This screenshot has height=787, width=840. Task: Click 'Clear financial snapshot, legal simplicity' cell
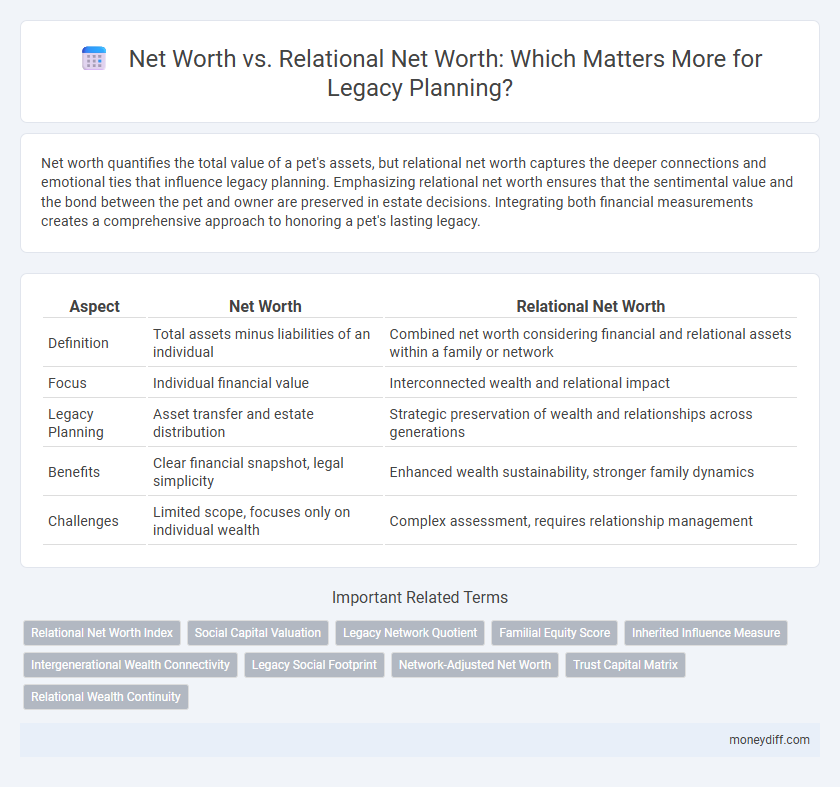pos(265,472)
